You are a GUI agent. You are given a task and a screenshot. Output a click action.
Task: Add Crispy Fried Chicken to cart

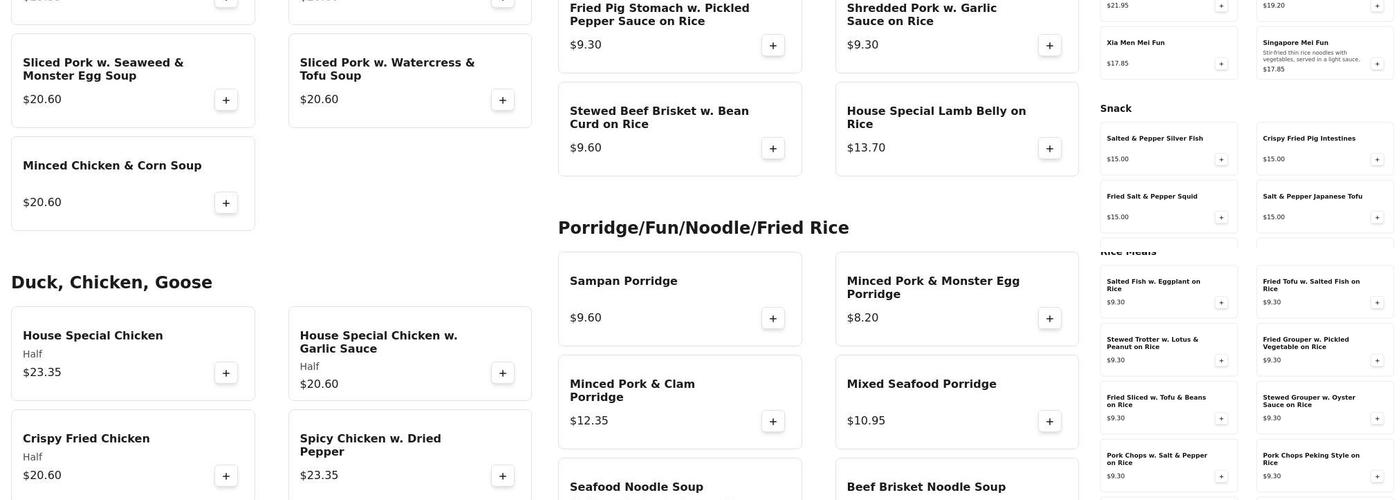(x=226, y=476)
